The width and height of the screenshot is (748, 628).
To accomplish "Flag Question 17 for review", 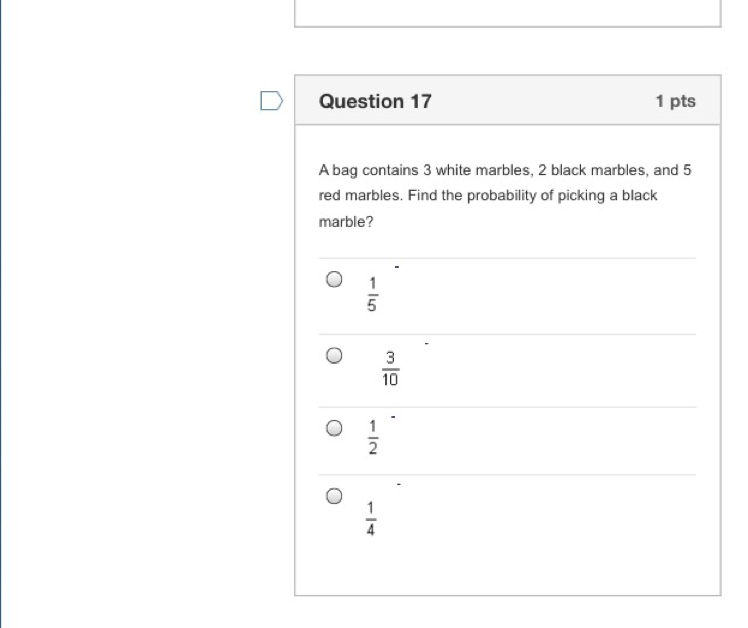I will point(271,100).
